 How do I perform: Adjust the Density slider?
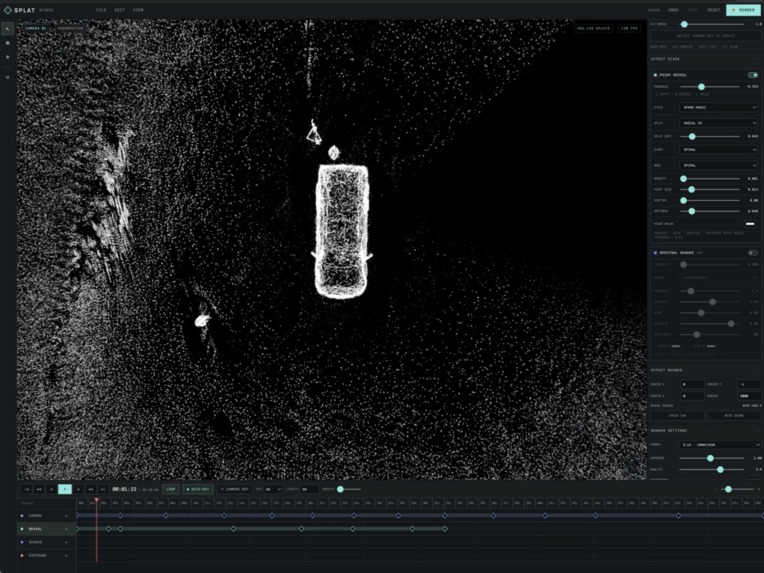(684, 179)
